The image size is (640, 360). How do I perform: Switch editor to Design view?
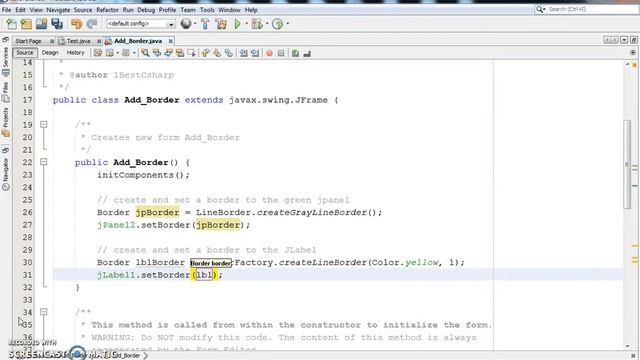tap(50, 53)
